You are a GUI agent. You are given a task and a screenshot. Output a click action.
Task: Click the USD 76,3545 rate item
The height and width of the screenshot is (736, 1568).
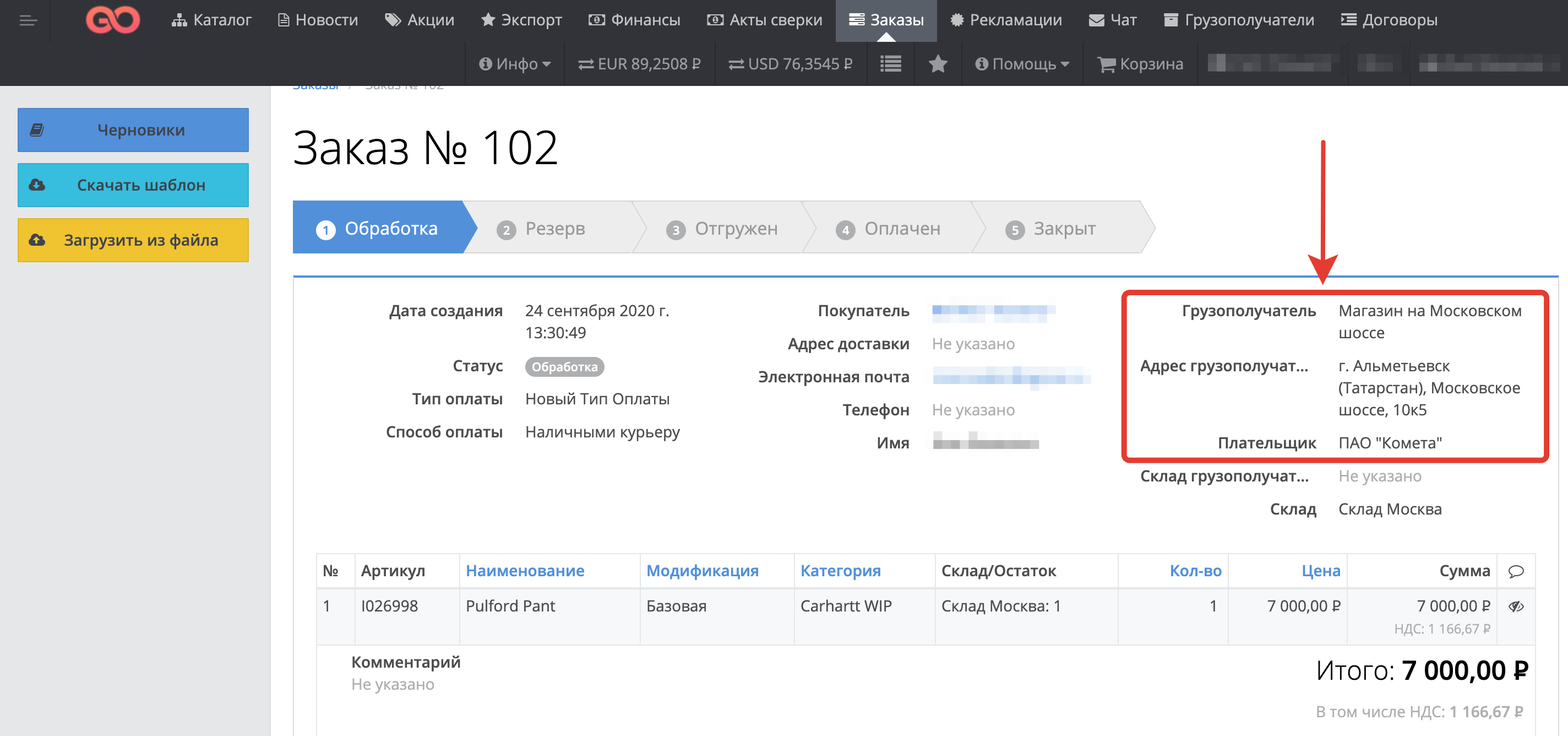pyautogui.click(x=790, y=63)
